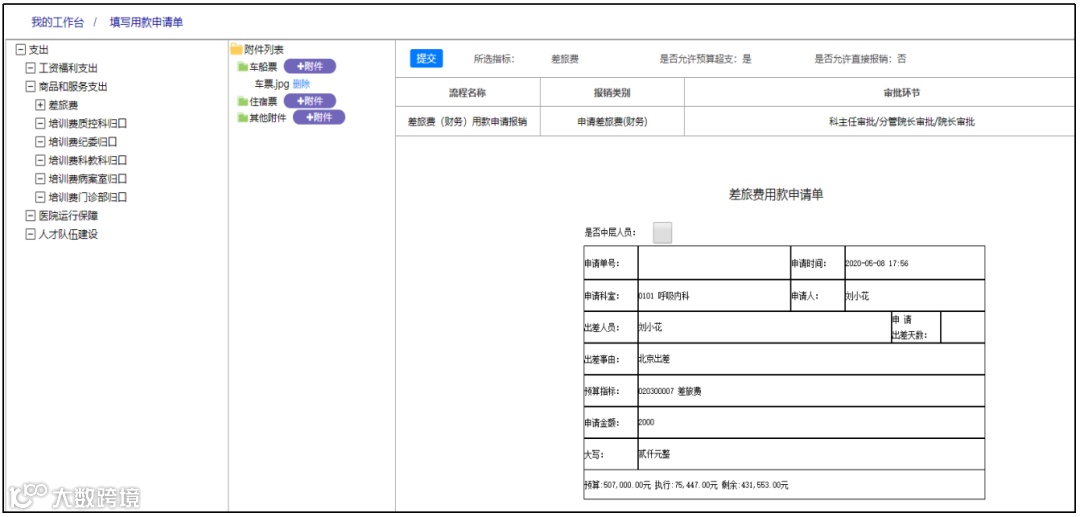The image size is (1080, 517).
Task: Toggle the 工资福利支出 tree expander
Action: click(30, 68)
